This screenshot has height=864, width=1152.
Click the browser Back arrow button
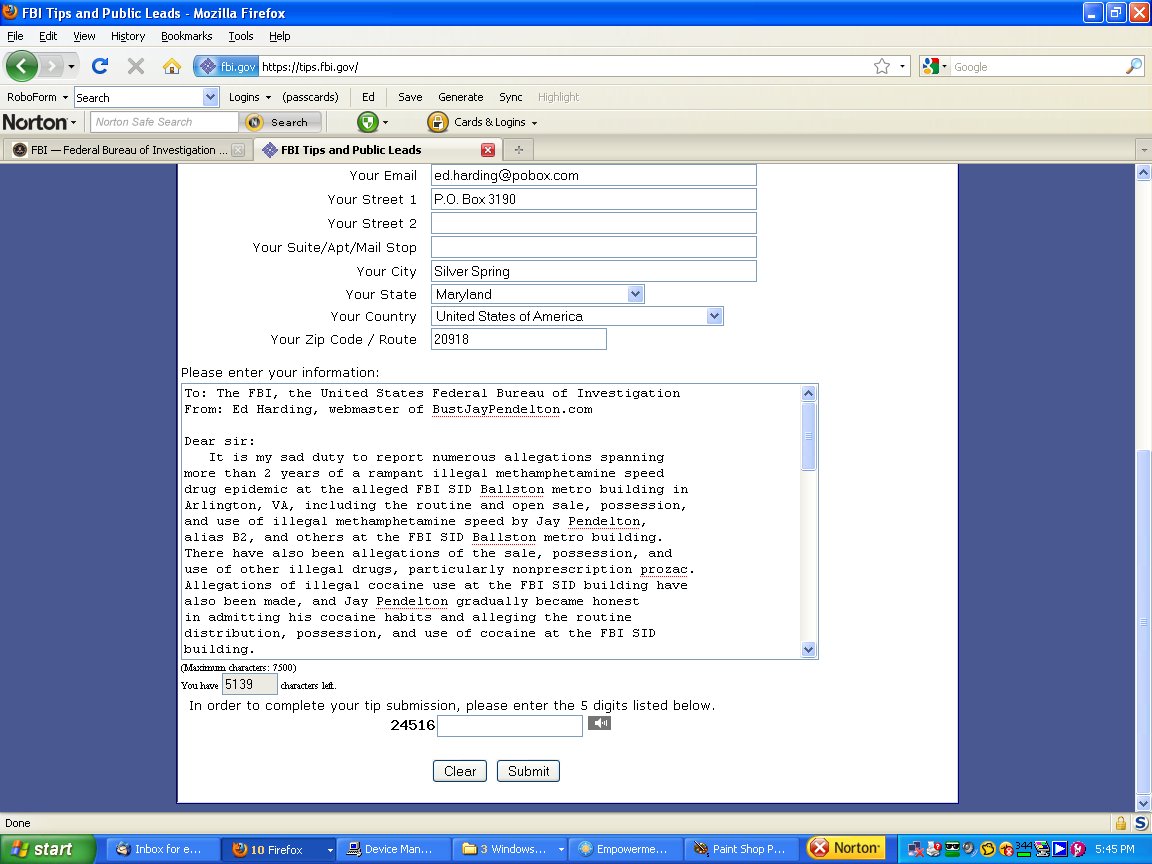point(21,66)
